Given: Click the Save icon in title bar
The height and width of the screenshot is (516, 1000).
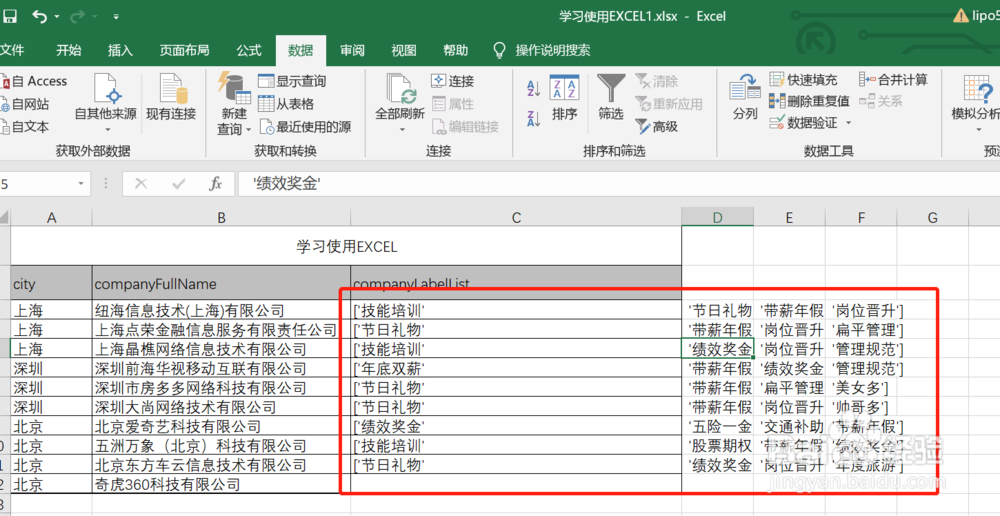Looking at the screenshot, I should 10,17.
